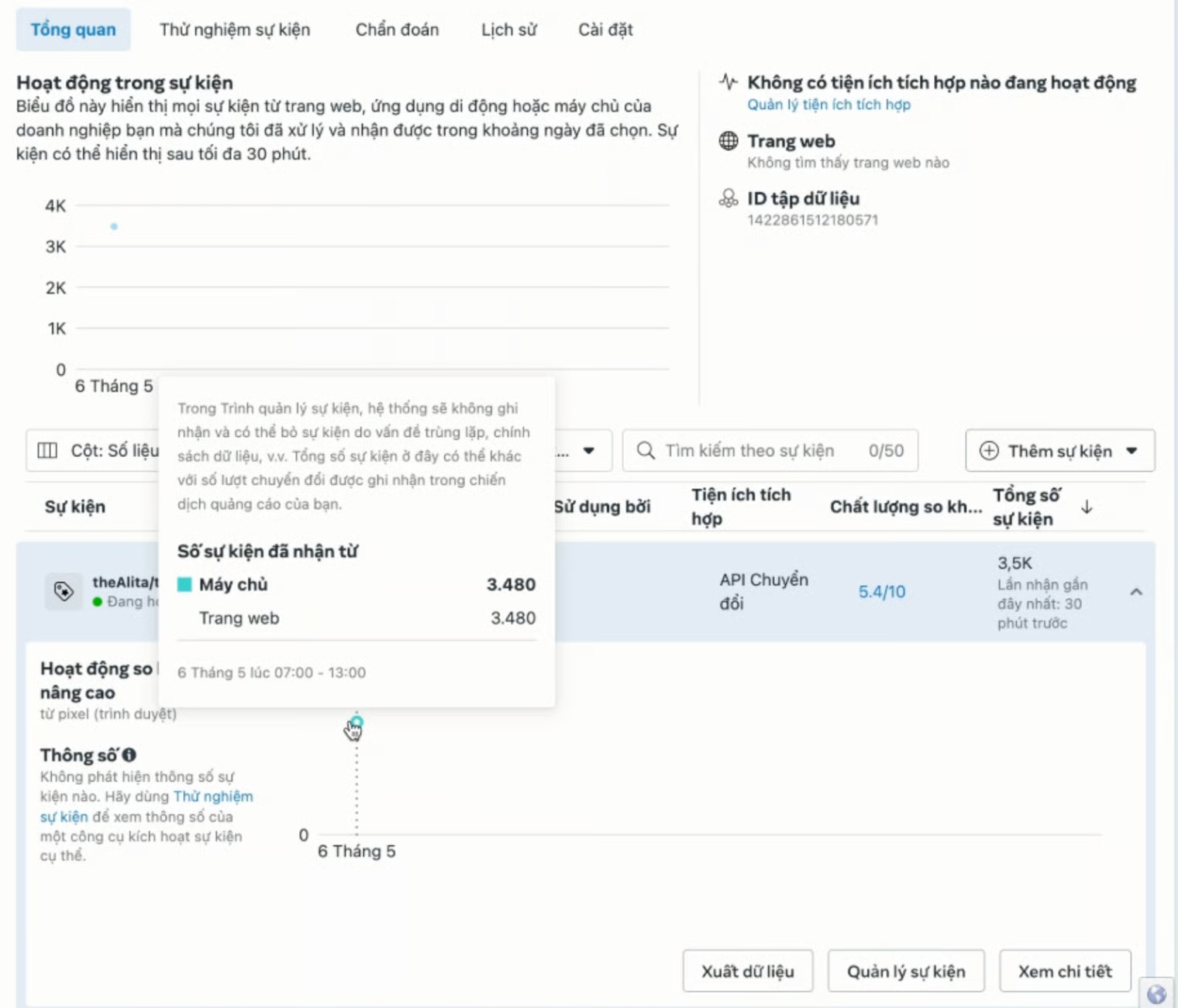Click the activity pulse icon for integrations
Viewport: 1178px width, 1008px height.
(x=728, y=81)
